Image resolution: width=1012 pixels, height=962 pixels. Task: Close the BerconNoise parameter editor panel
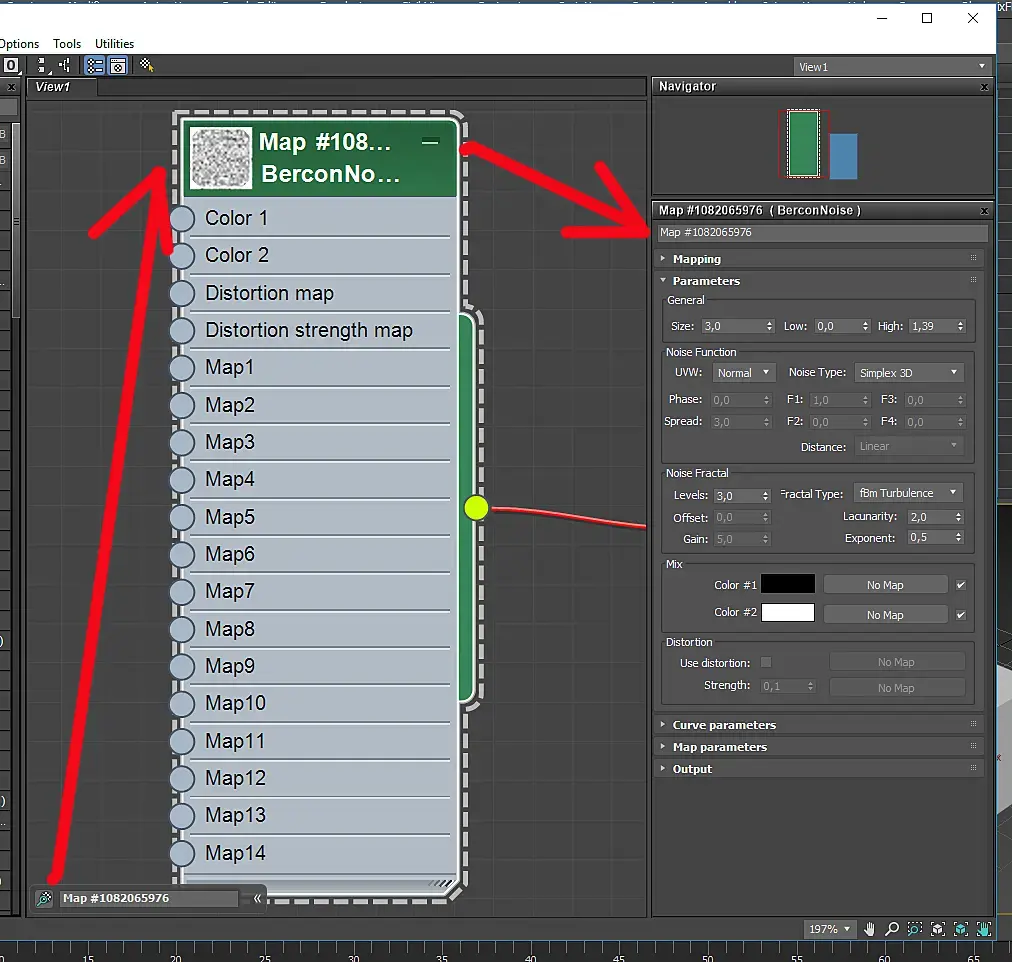pyautogui.click(x=984, y=211)
